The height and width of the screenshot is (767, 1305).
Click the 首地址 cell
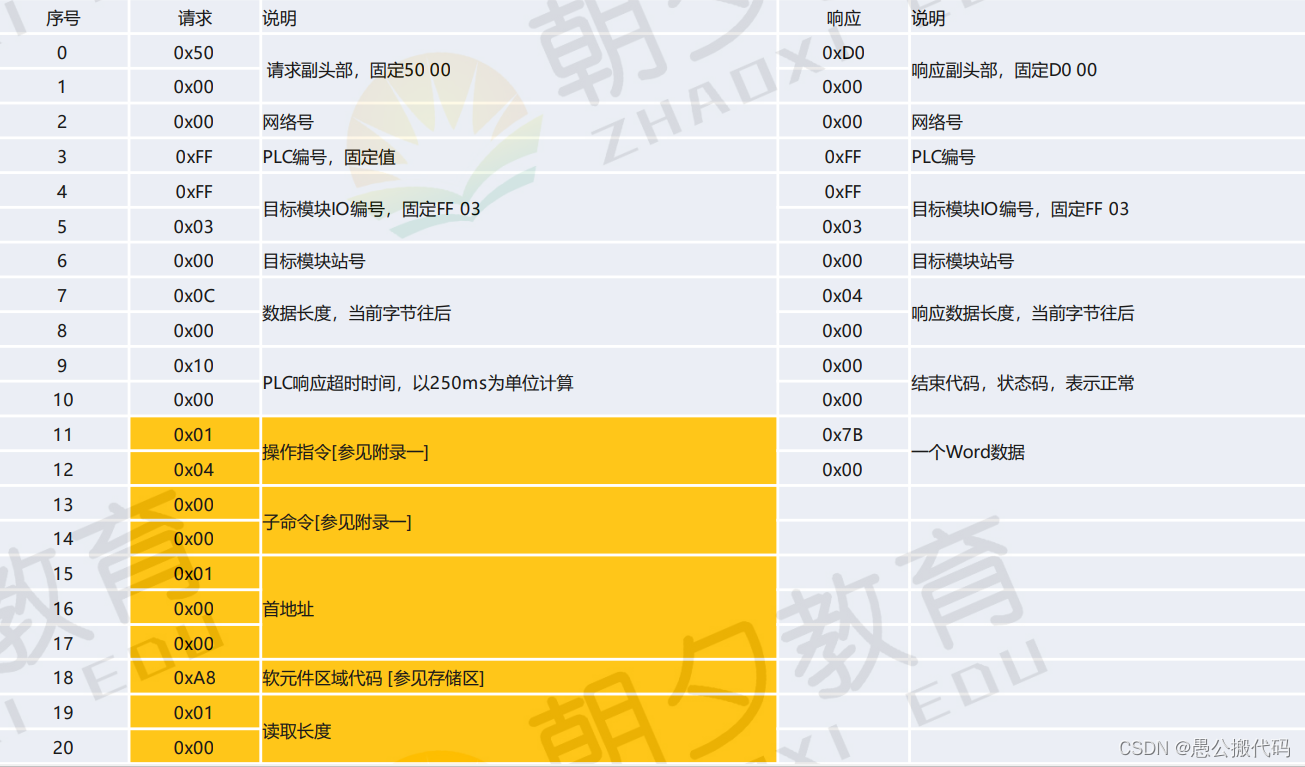click(x=518, y=608)
